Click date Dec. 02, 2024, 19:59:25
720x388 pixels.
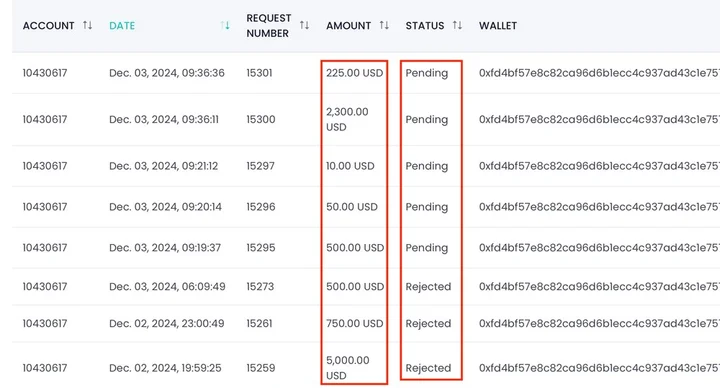[165, 368]
